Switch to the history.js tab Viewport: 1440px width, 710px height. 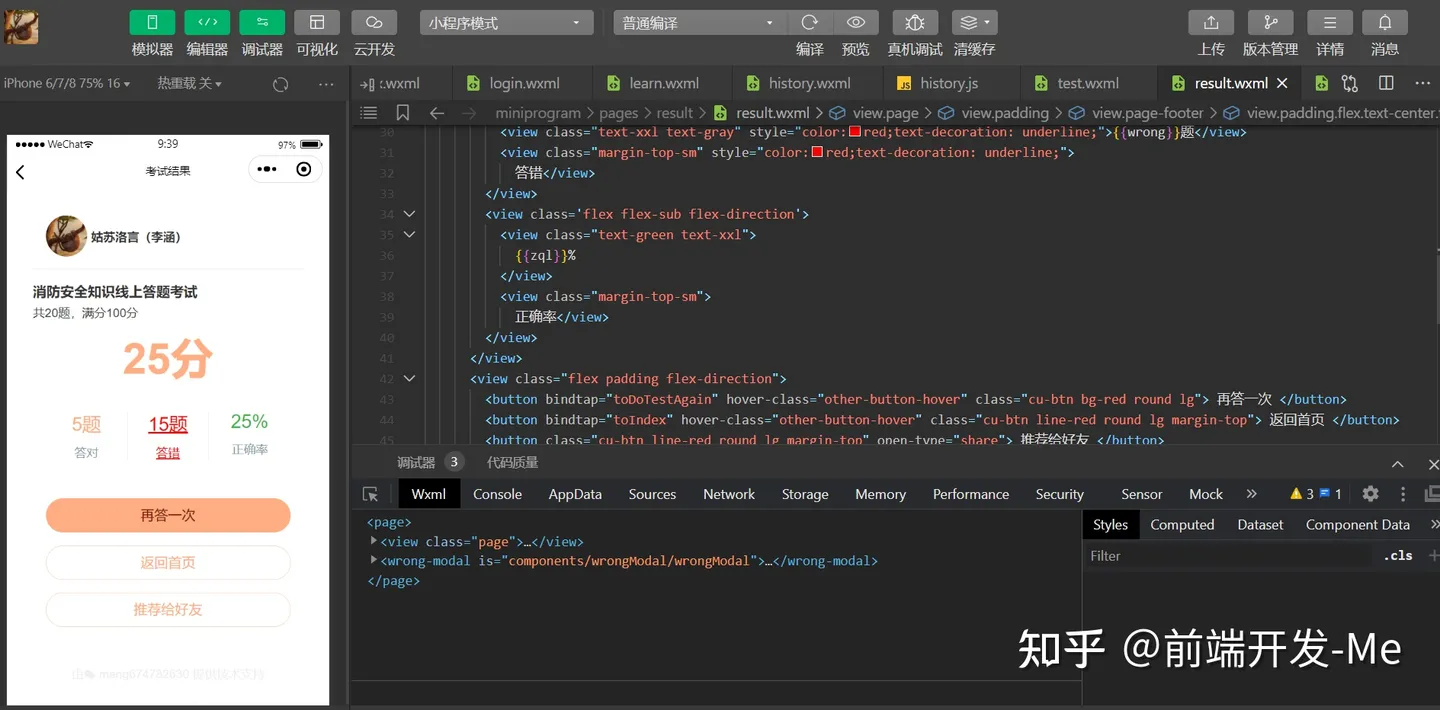(949, 83)
